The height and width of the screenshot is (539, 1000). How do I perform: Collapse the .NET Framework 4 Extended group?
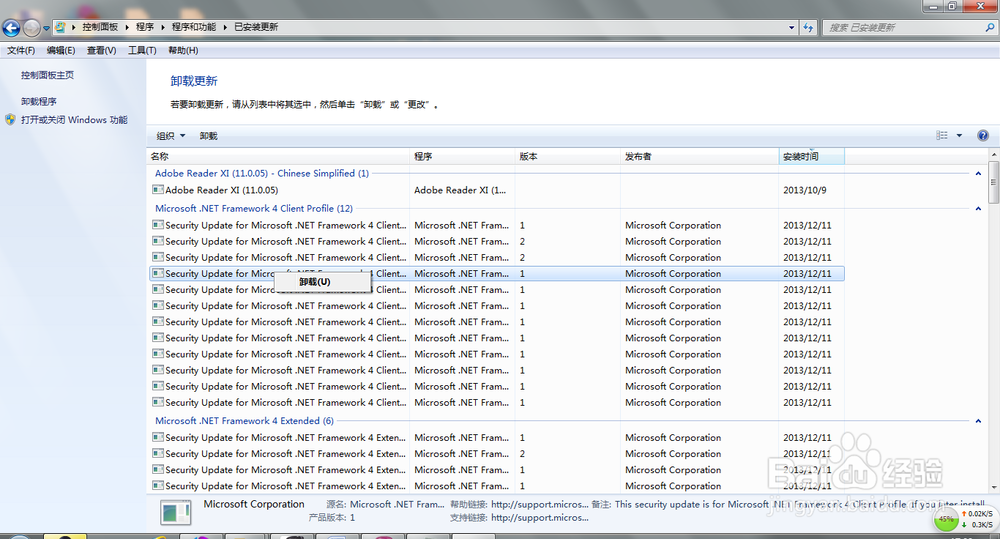978,421
